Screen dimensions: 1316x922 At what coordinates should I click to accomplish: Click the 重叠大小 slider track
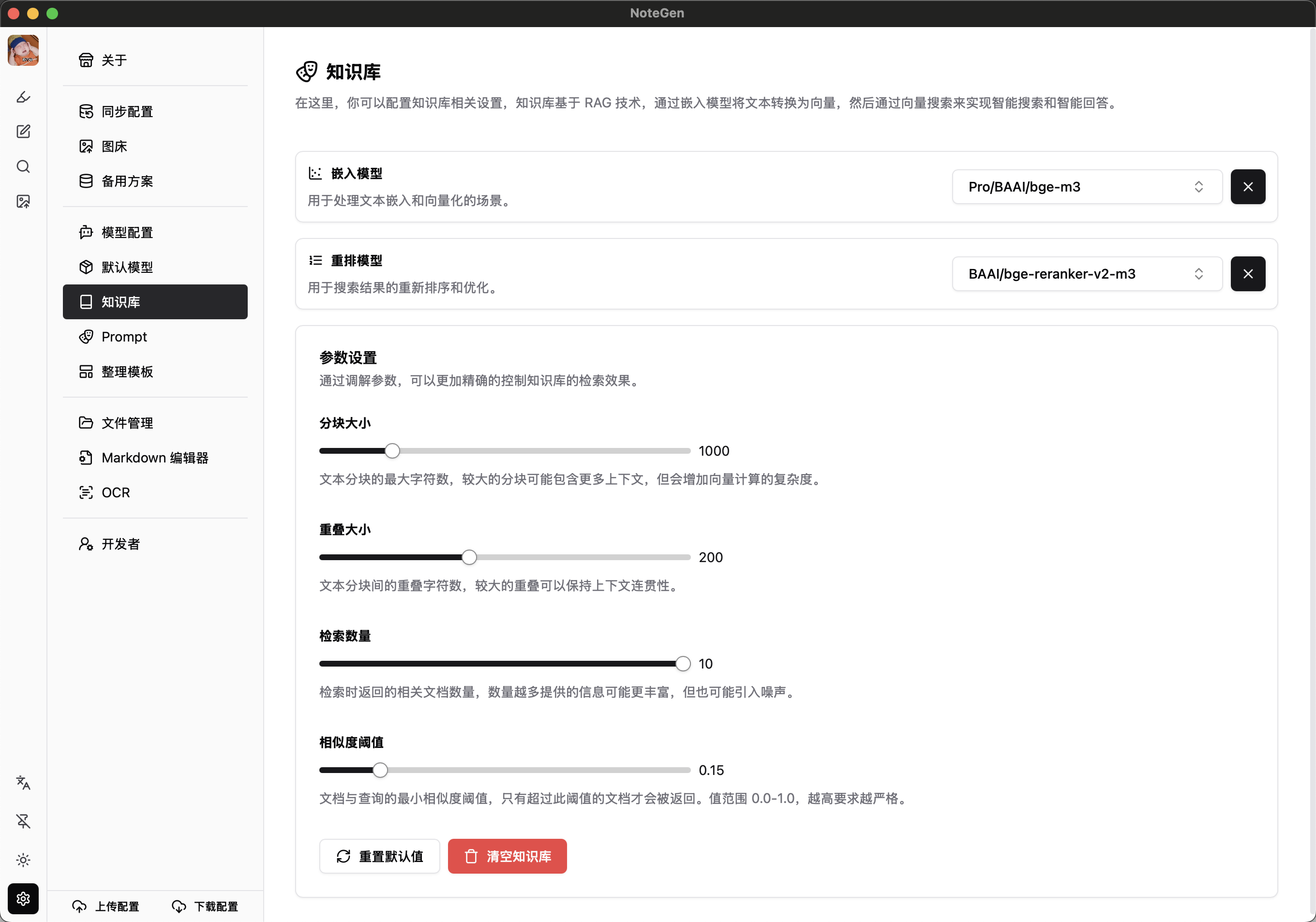[505, 558]
